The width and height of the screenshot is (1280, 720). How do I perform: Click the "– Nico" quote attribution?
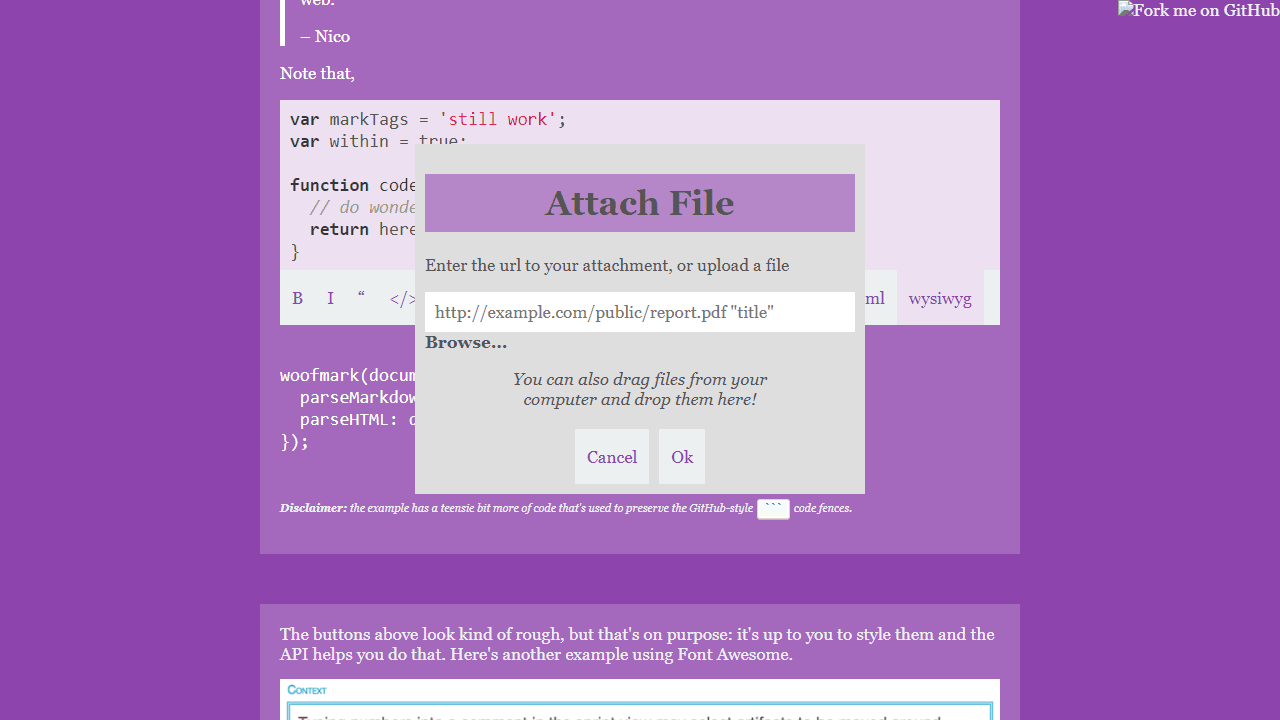pyautogui.click(x=325, y=36)
